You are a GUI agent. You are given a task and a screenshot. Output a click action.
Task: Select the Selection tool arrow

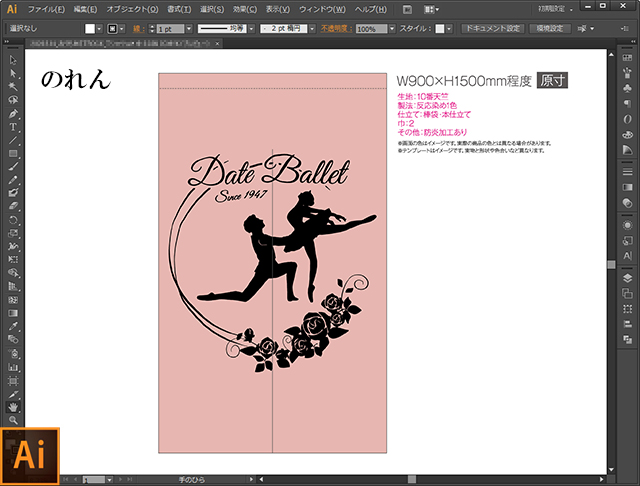[13, 61]
